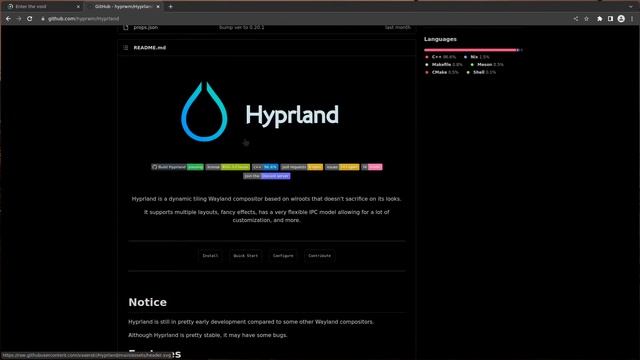
Task: Select the GitHub hyprwm/Hyprland tab
Action: (123, 7)
